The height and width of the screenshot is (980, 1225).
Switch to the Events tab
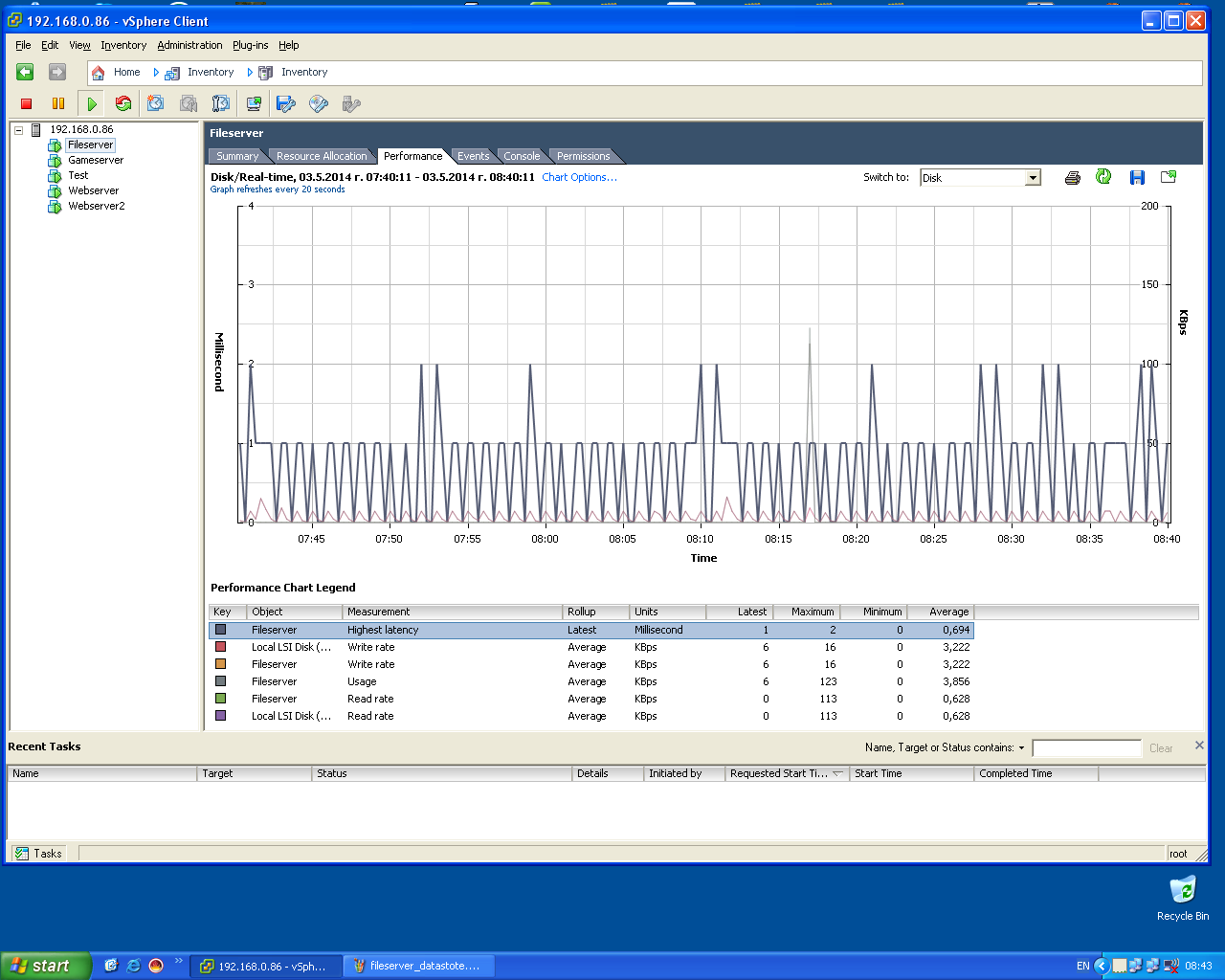(473, 156)
